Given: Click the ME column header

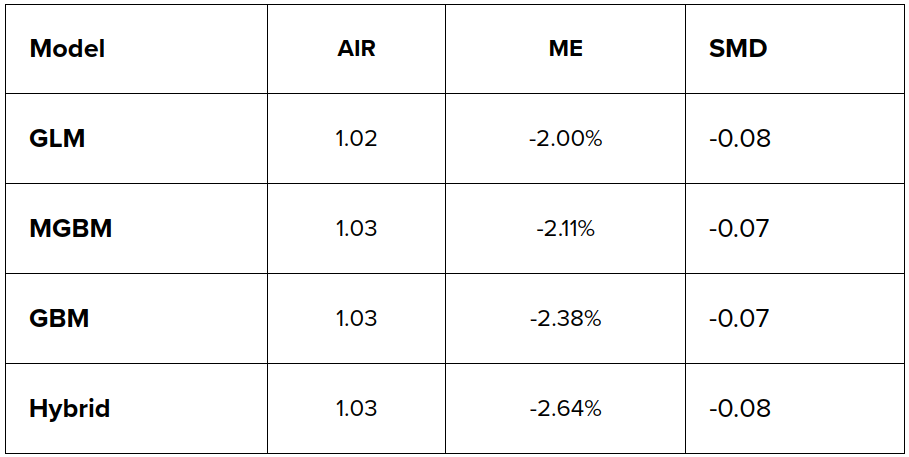Looking at the screenshot, I should pos(565,48).
